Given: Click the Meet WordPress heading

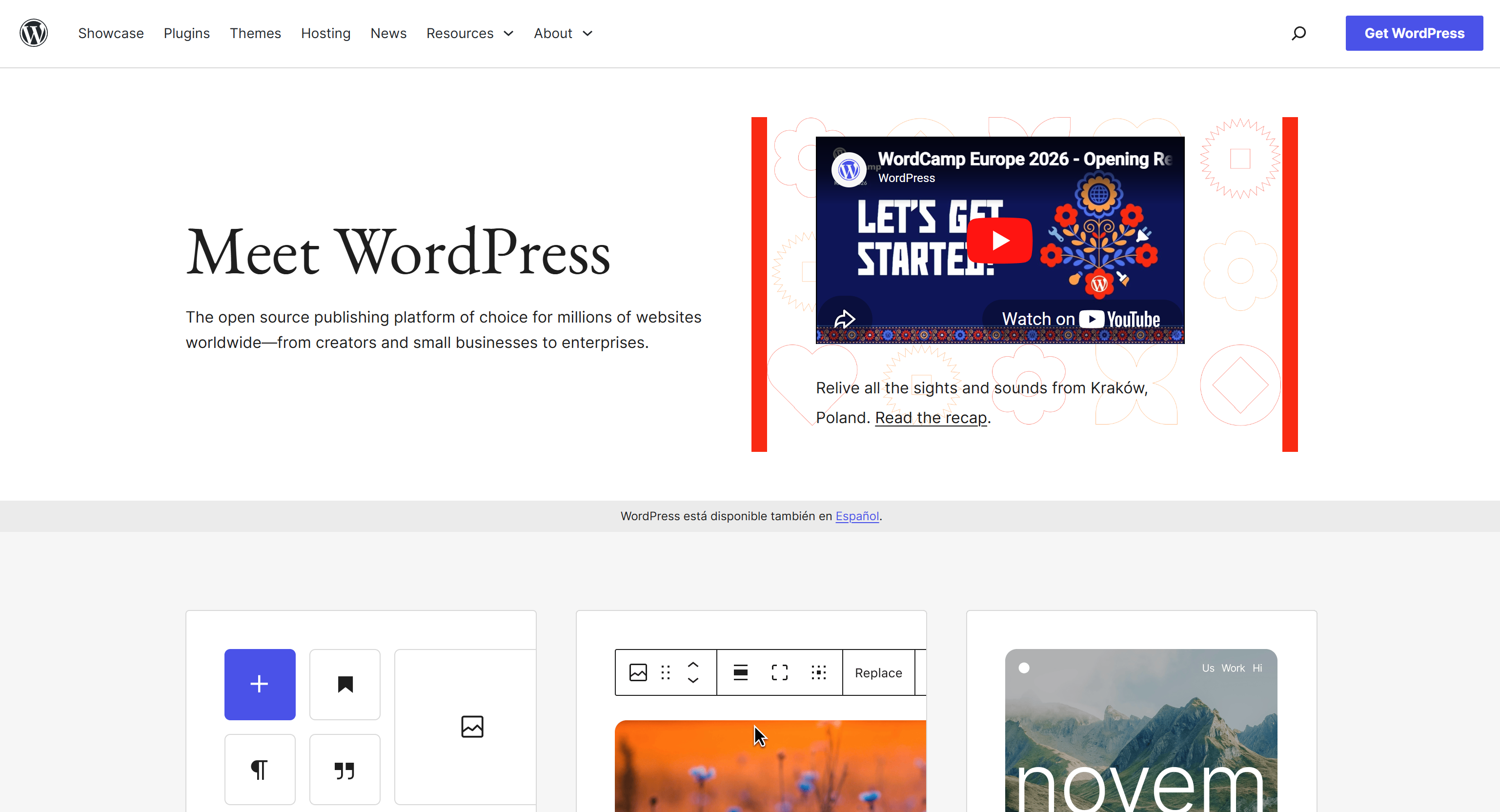Looking at the screenshot, I should coord(398,252).
